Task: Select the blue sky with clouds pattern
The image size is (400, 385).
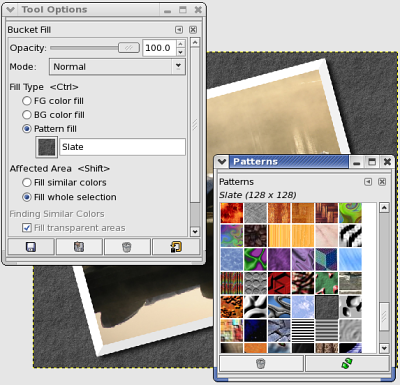Action: point(303,307)
